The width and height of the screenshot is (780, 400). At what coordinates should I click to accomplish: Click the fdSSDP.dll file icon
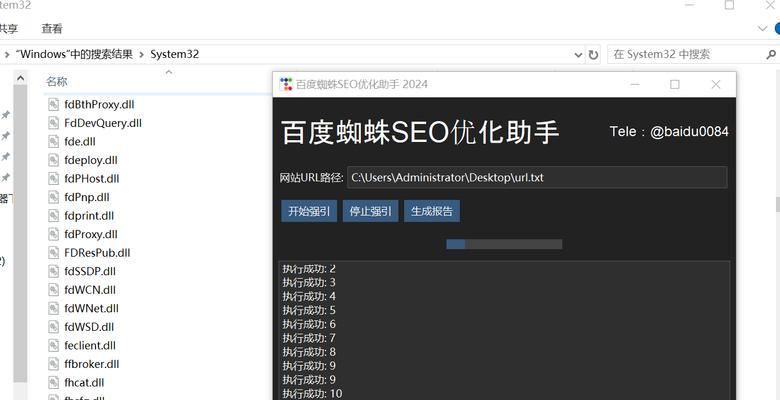pos(54,272)
